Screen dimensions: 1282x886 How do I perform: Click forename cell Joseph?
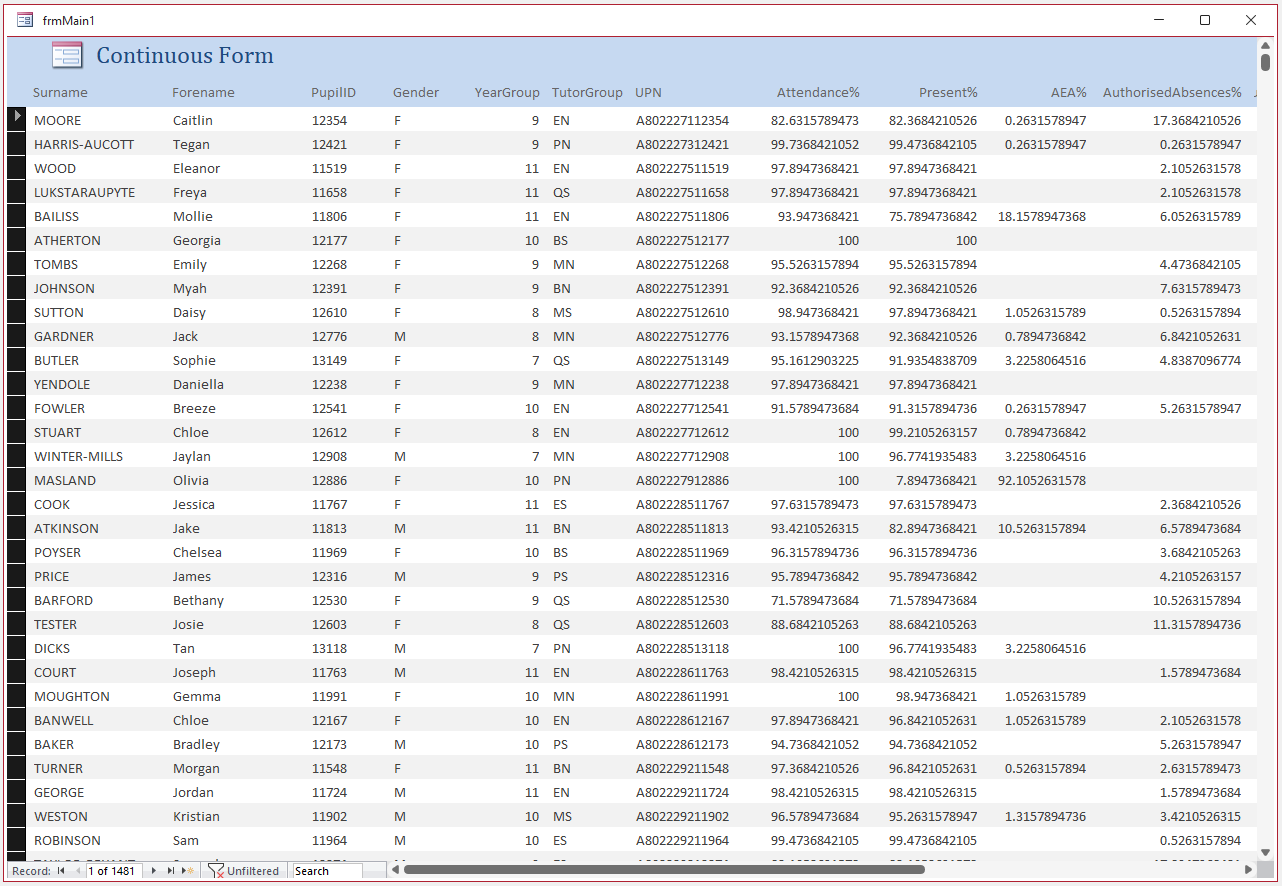click(194, 672)
